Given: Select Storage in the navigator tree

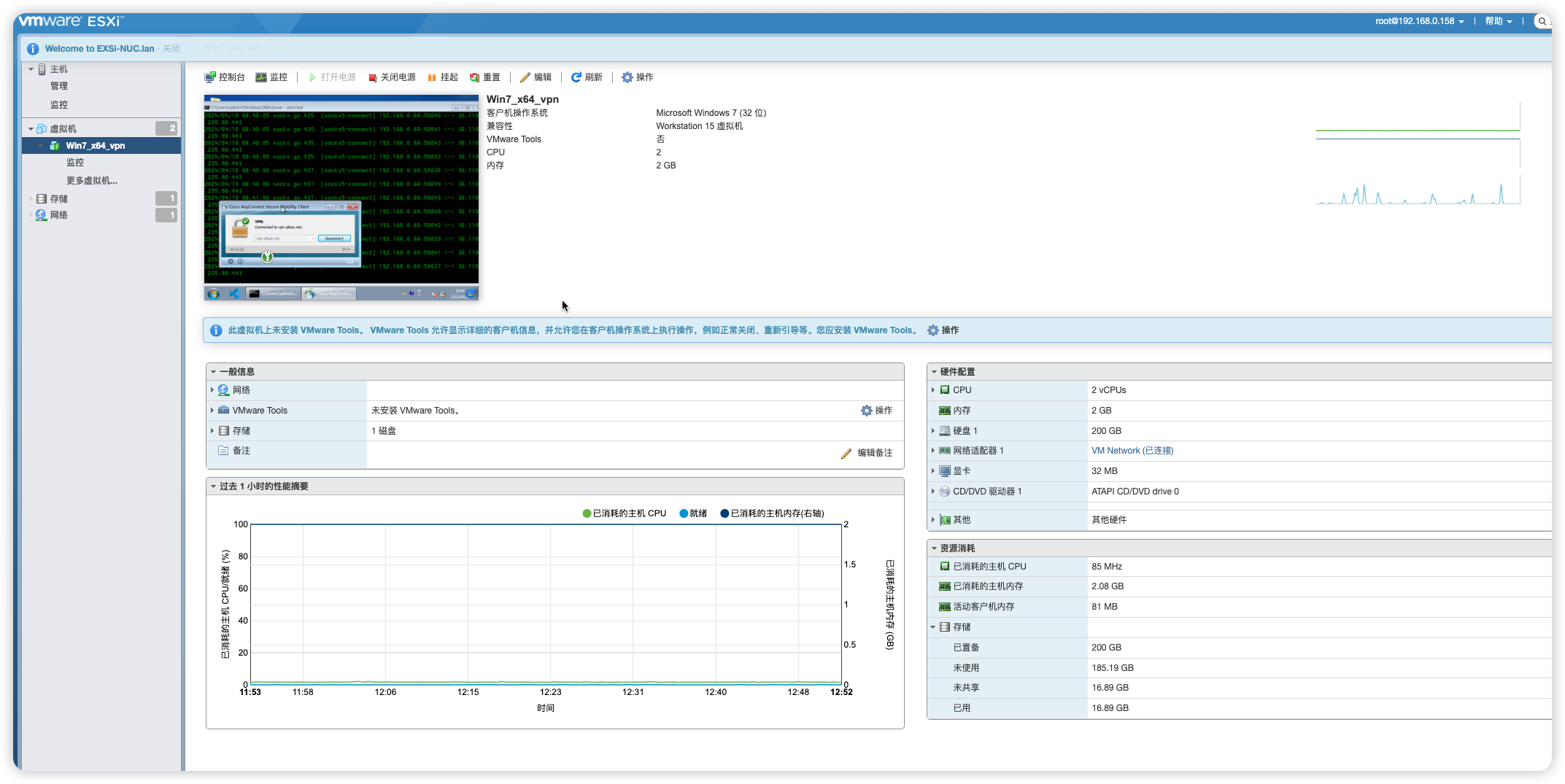Looking at the screenshot, I should tap(58, 198).
